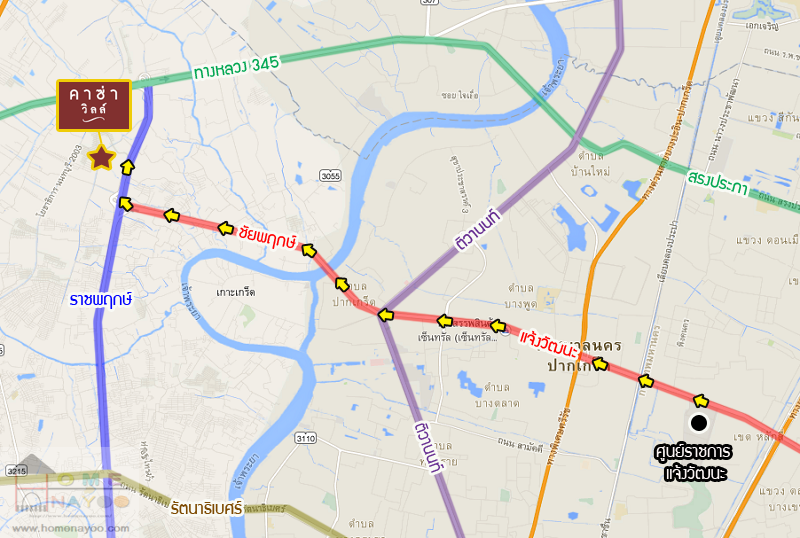Click the ศูนย์ราชการ แจ้งวัฒนะ label
The image size is (800, 538).
click(x=694, y=462)
